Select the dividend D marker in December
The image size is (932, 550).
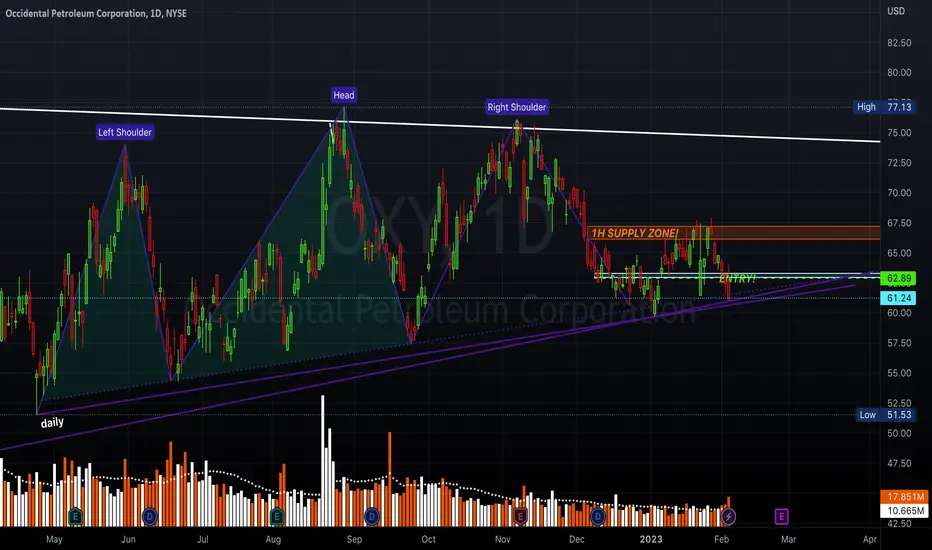[x=598, y=516]
